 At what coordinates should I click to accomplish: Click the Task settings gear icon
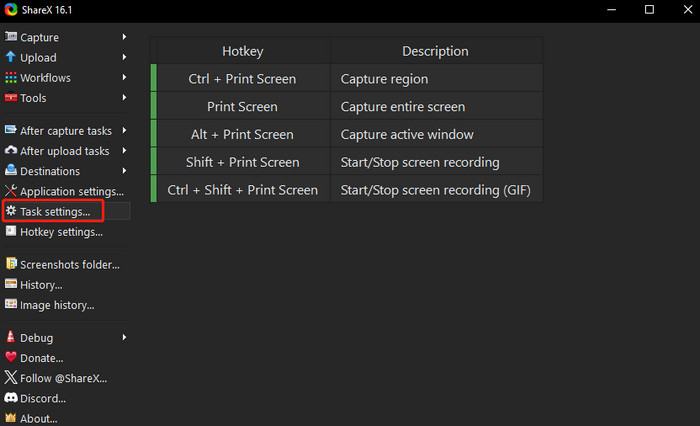11,211
